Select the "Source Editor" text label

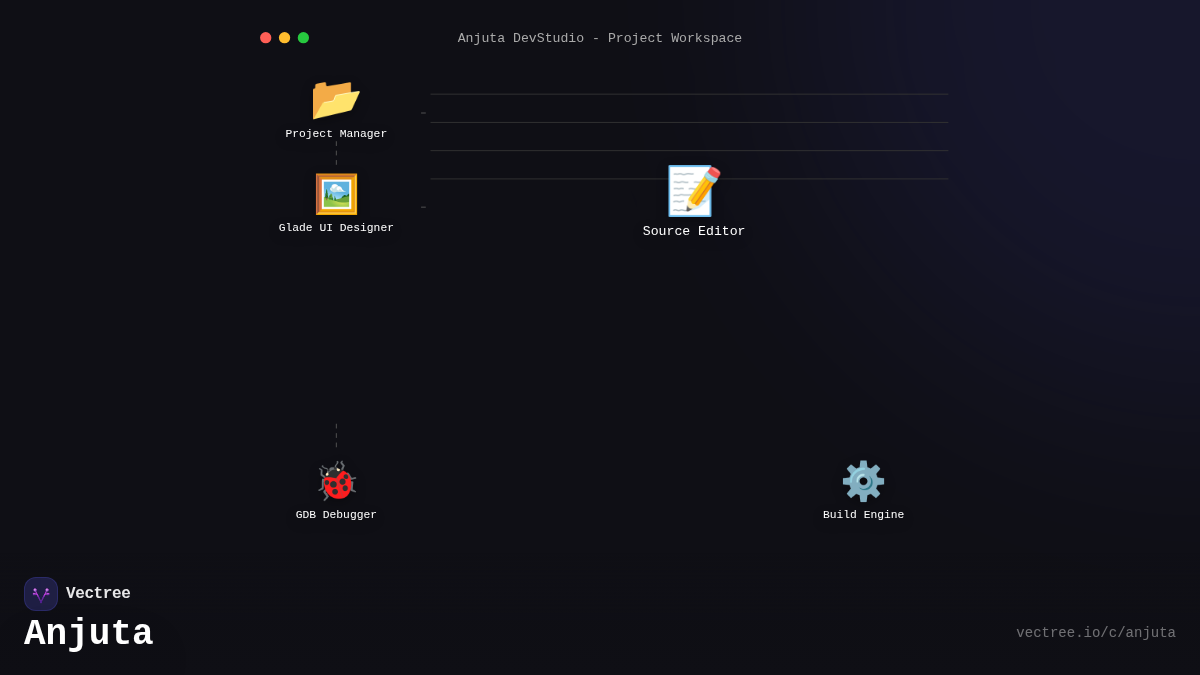(693, 232)
